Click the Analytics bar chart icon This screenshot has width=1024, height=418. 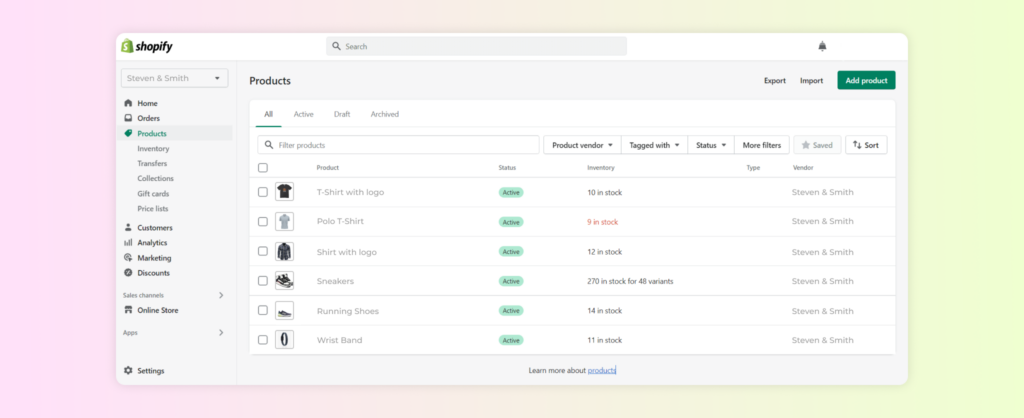click(x=128, y=243)
